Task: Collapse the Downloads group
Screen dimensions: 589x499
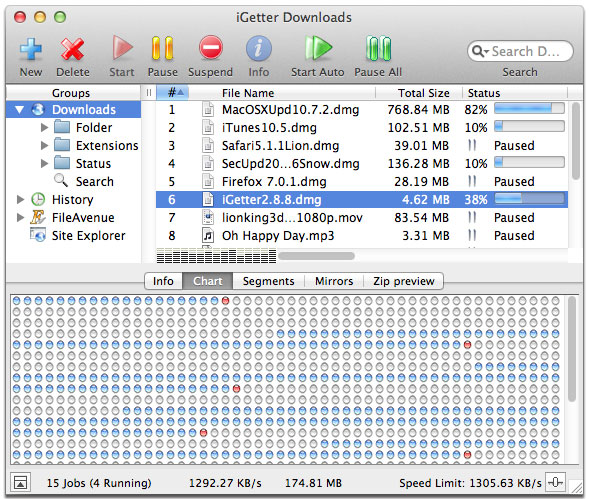Action: [20, 110]
